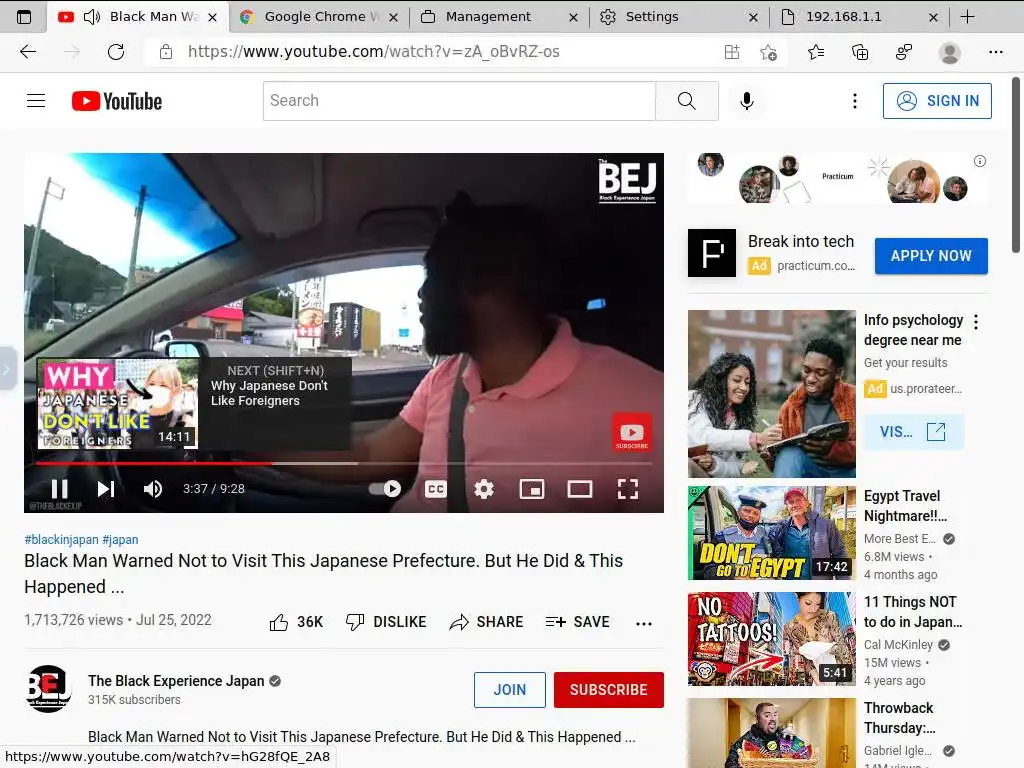Click the page vertical scrollbar
Image resolution: width=1024 pixels, height=768 pixels.
(x=1016, y=165)
